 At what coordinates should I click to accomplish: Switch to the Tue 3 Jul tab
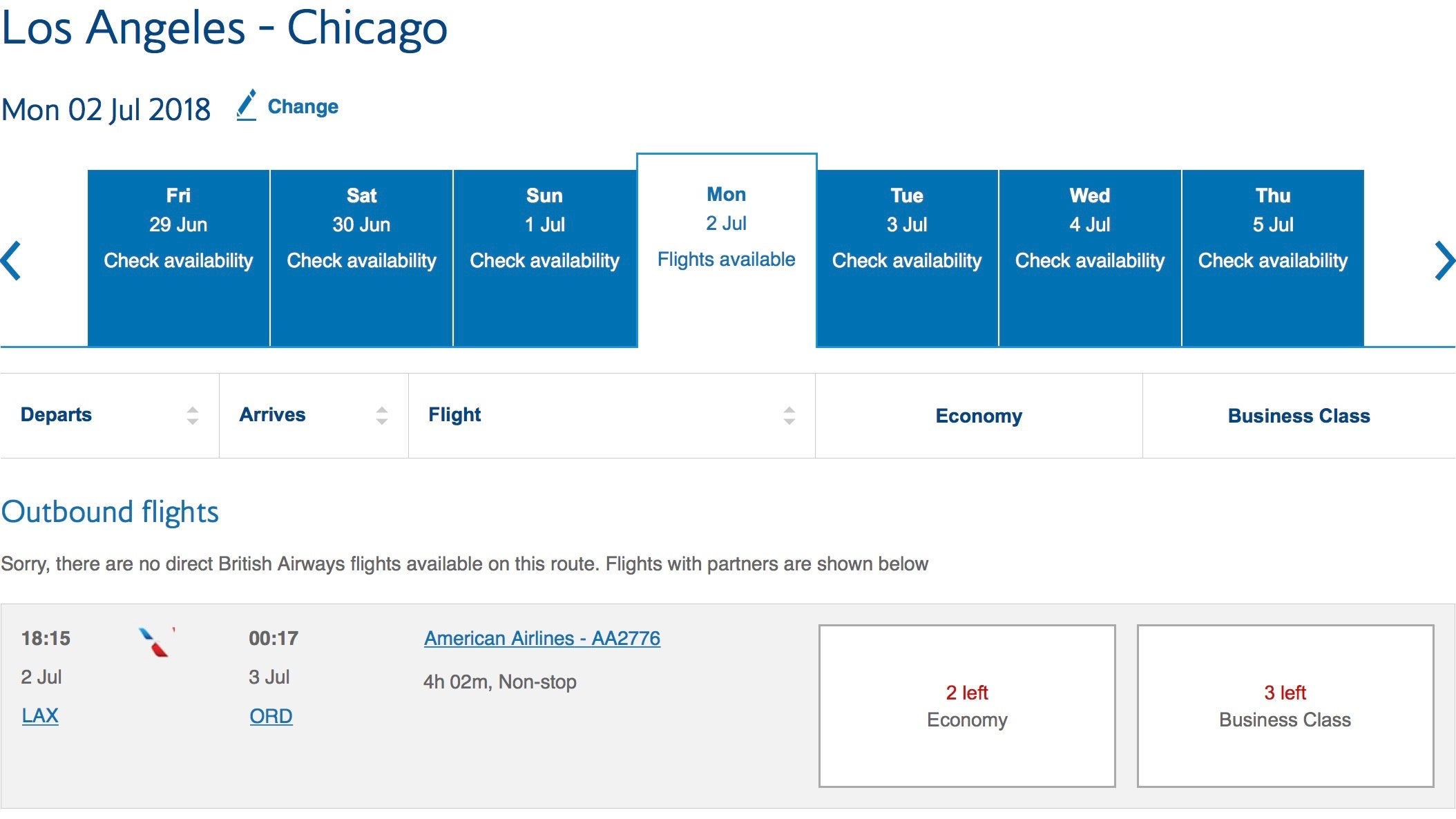pos(906,257)
